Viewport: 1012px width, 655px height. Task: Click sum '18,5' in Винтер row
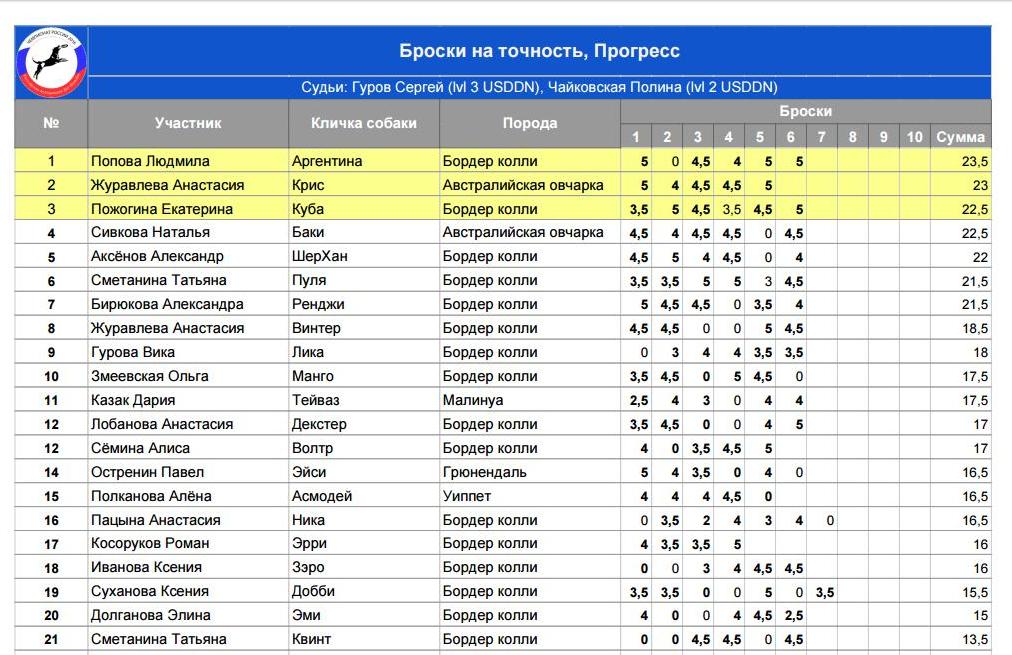[975, 329]
